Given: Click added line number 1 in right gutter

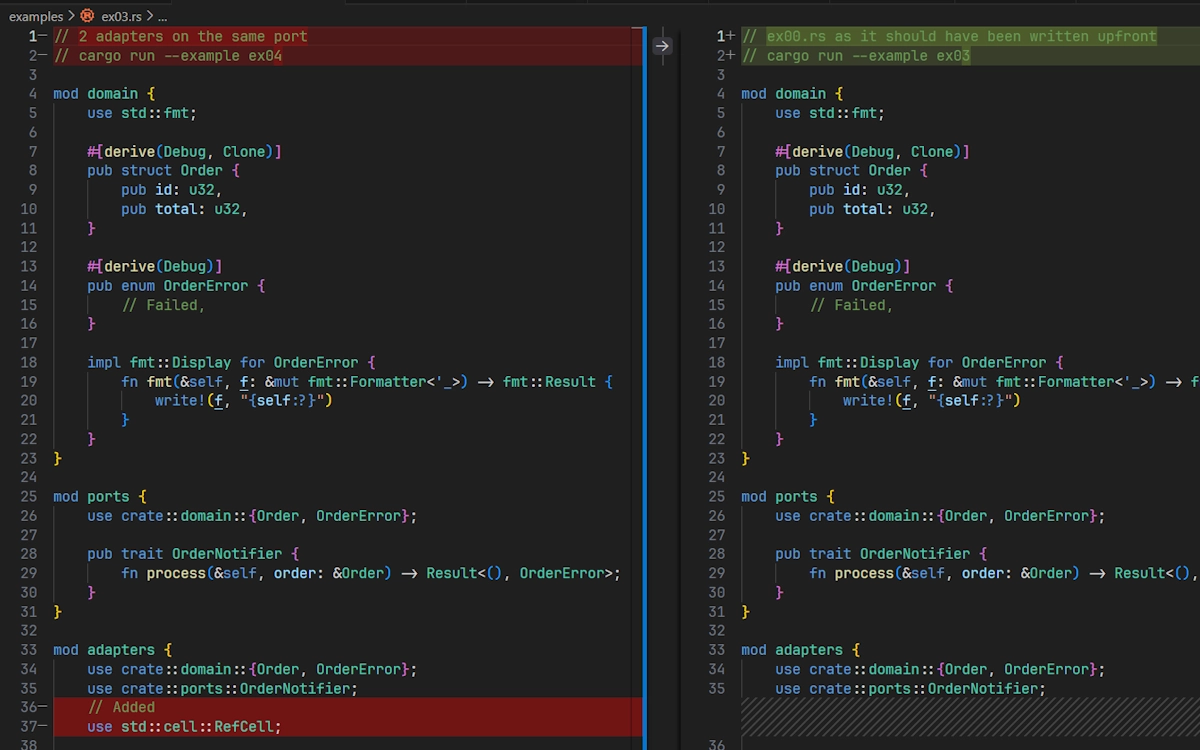Looking at the screenshot, I should pos(724,36).
